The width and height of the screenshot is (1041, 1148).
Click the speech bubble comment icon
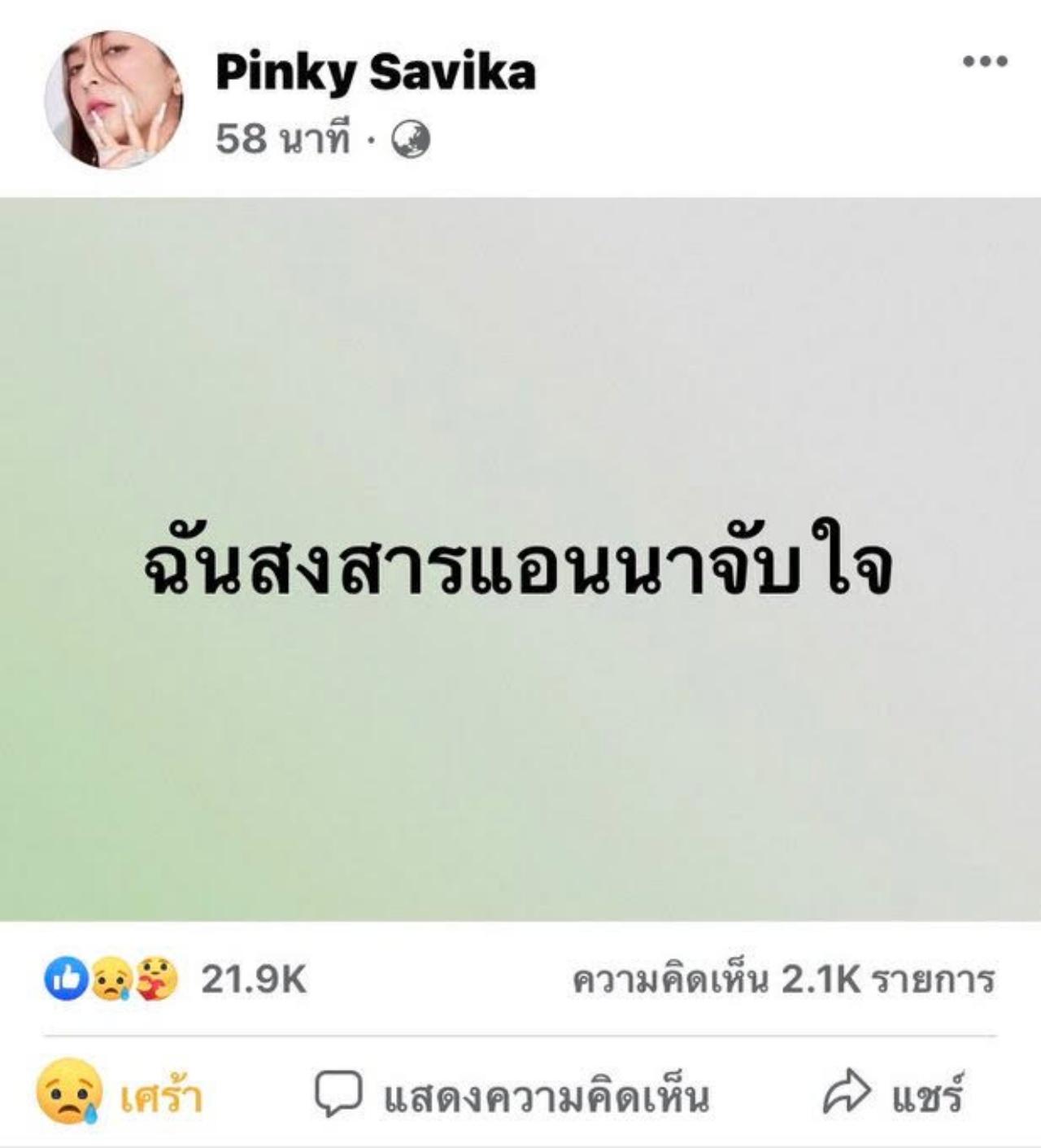click(x=338, y=1094)
